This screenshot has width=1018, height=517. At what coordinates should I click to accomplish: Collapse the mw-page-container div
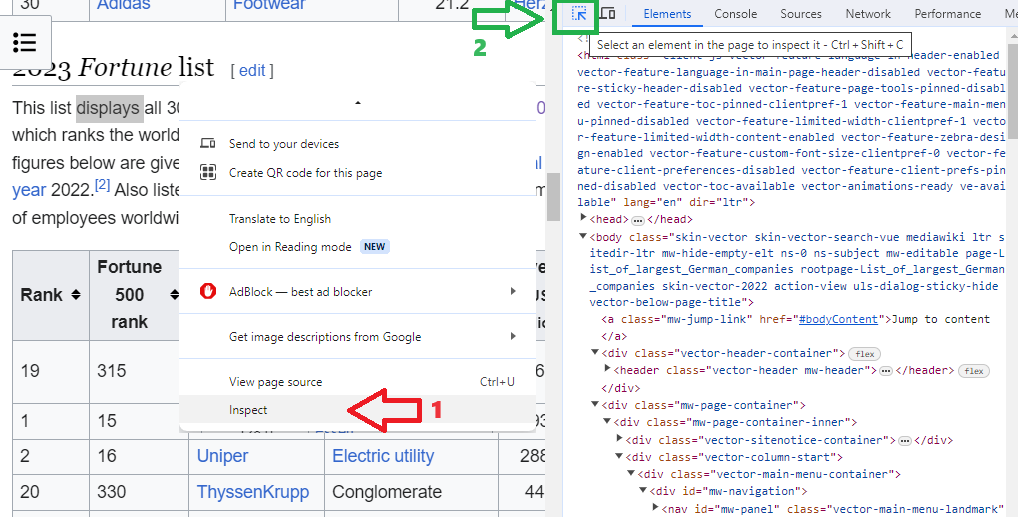(x=595, y=405)
